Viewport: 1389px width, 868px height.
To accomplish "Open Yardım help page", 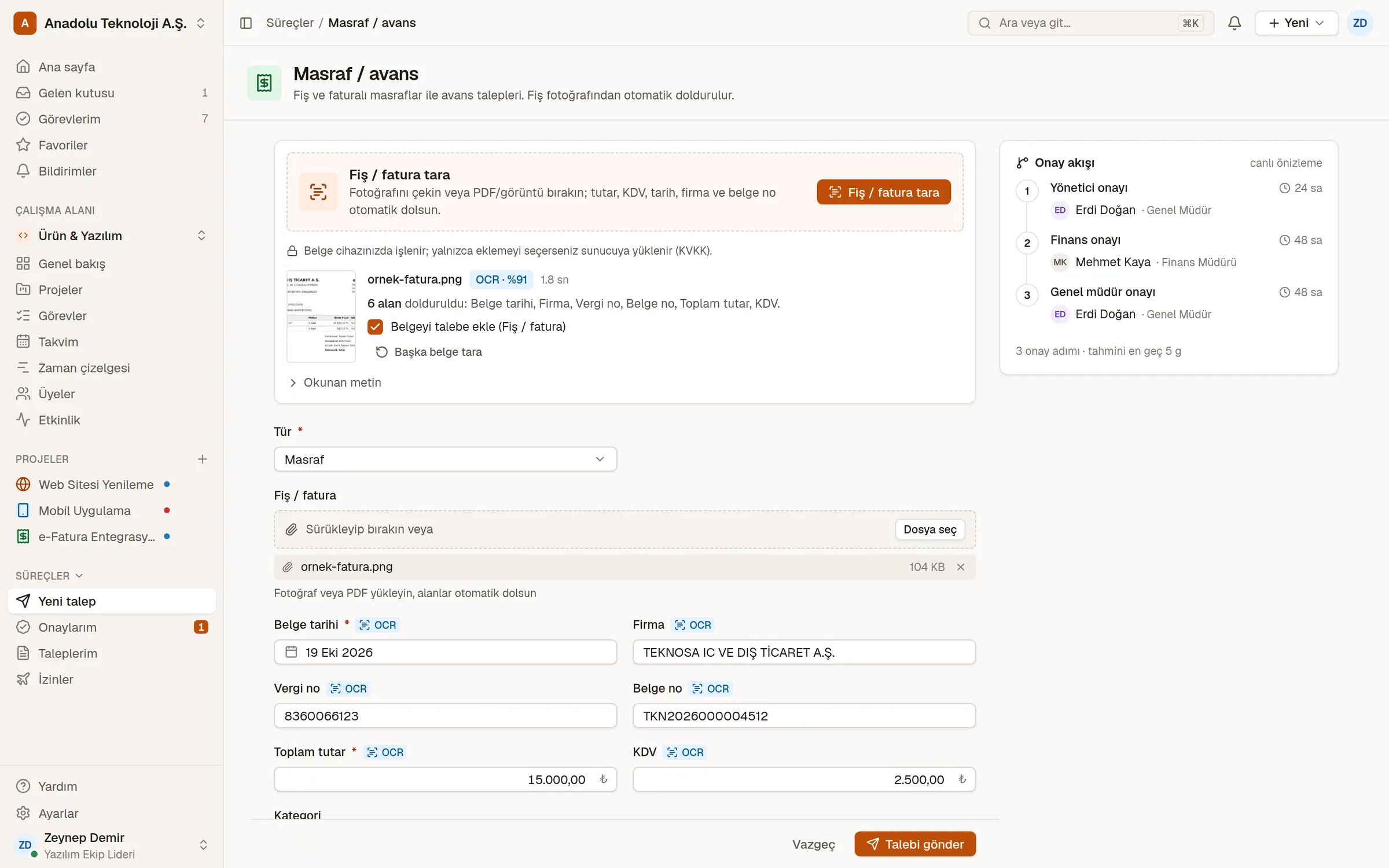I will 112,786.
